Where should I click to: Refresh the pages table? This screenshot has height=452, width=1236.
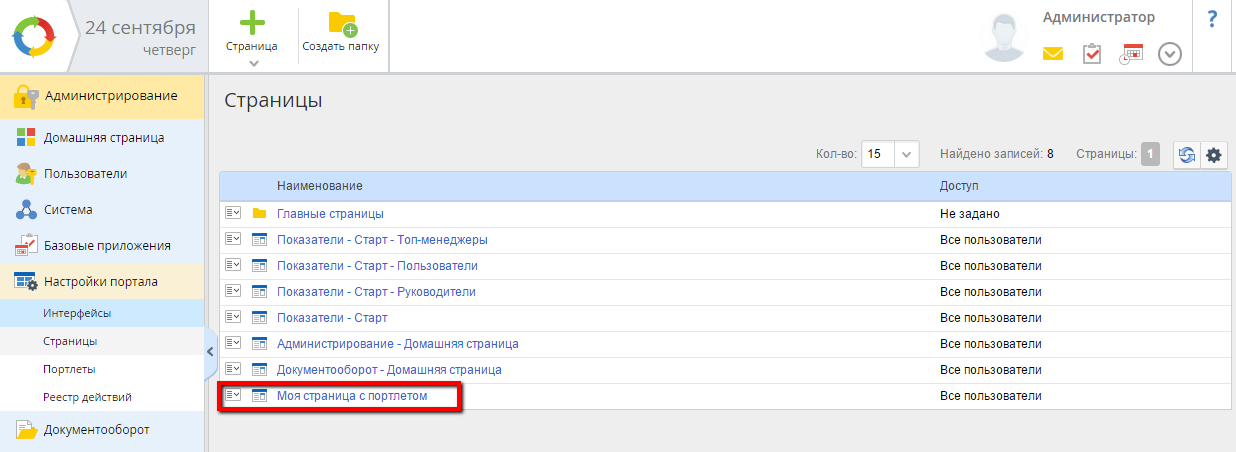(x=1187, y=155)
